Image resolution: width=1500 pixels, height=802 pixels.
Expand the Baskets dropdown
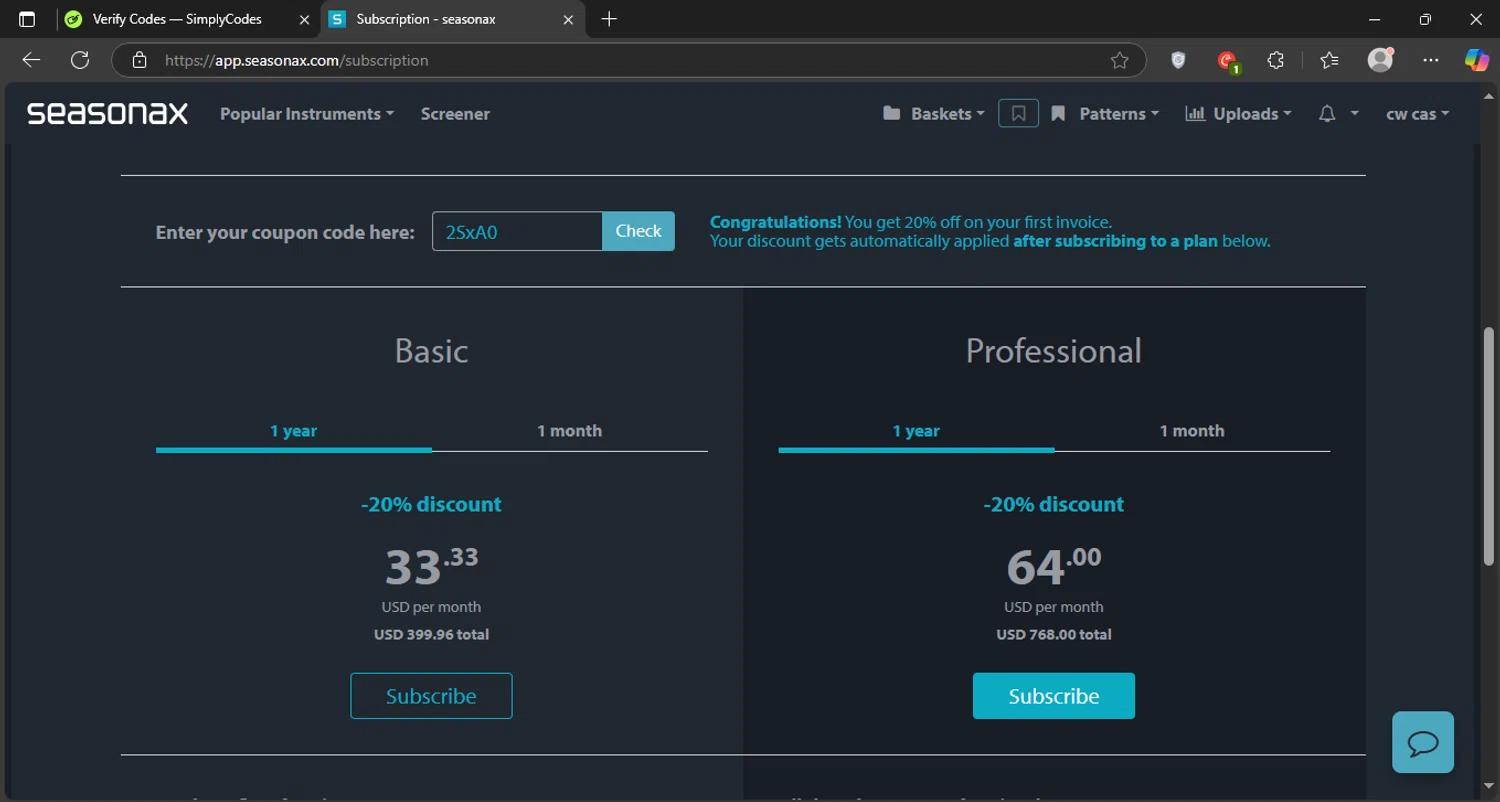point(934,114)
